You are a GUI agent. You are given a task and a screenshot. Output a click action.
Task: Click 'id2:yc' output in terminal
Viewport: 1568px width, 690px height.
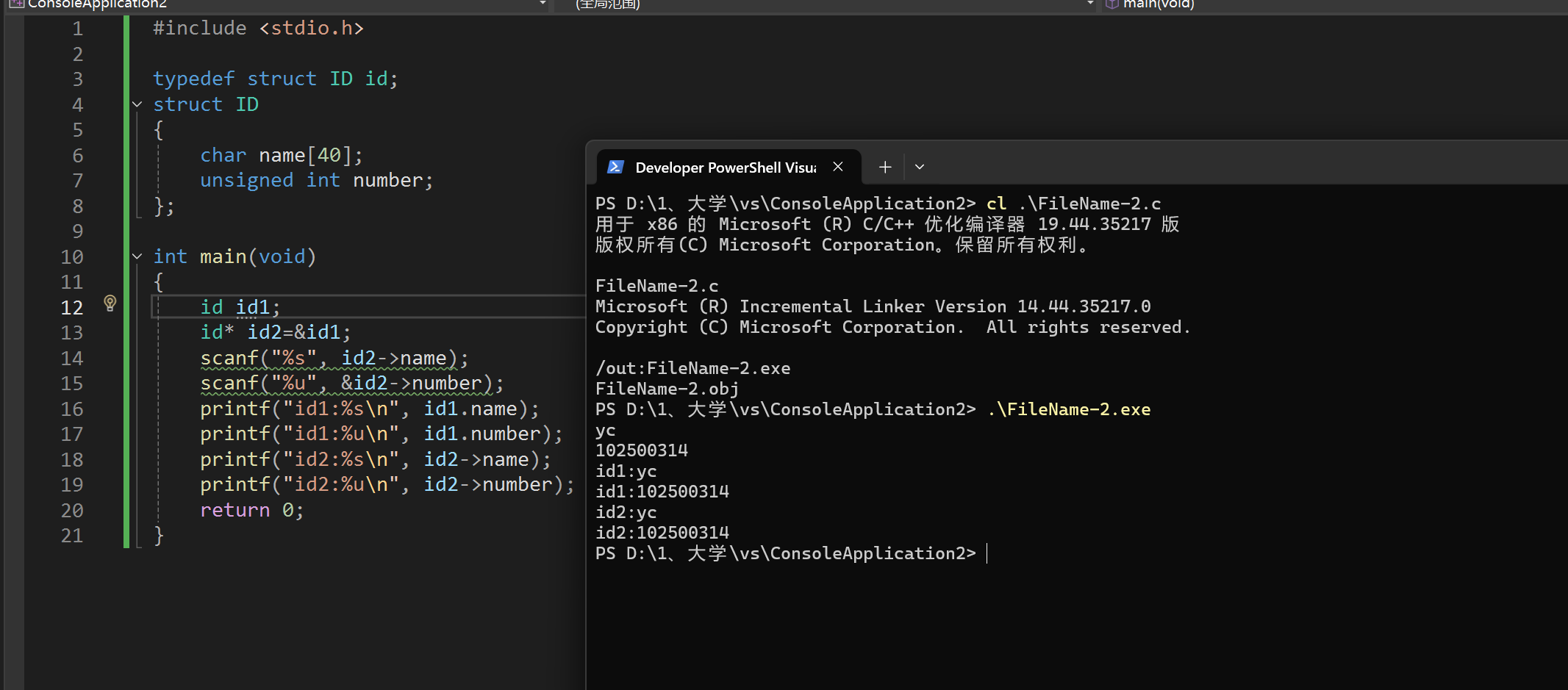626,512
